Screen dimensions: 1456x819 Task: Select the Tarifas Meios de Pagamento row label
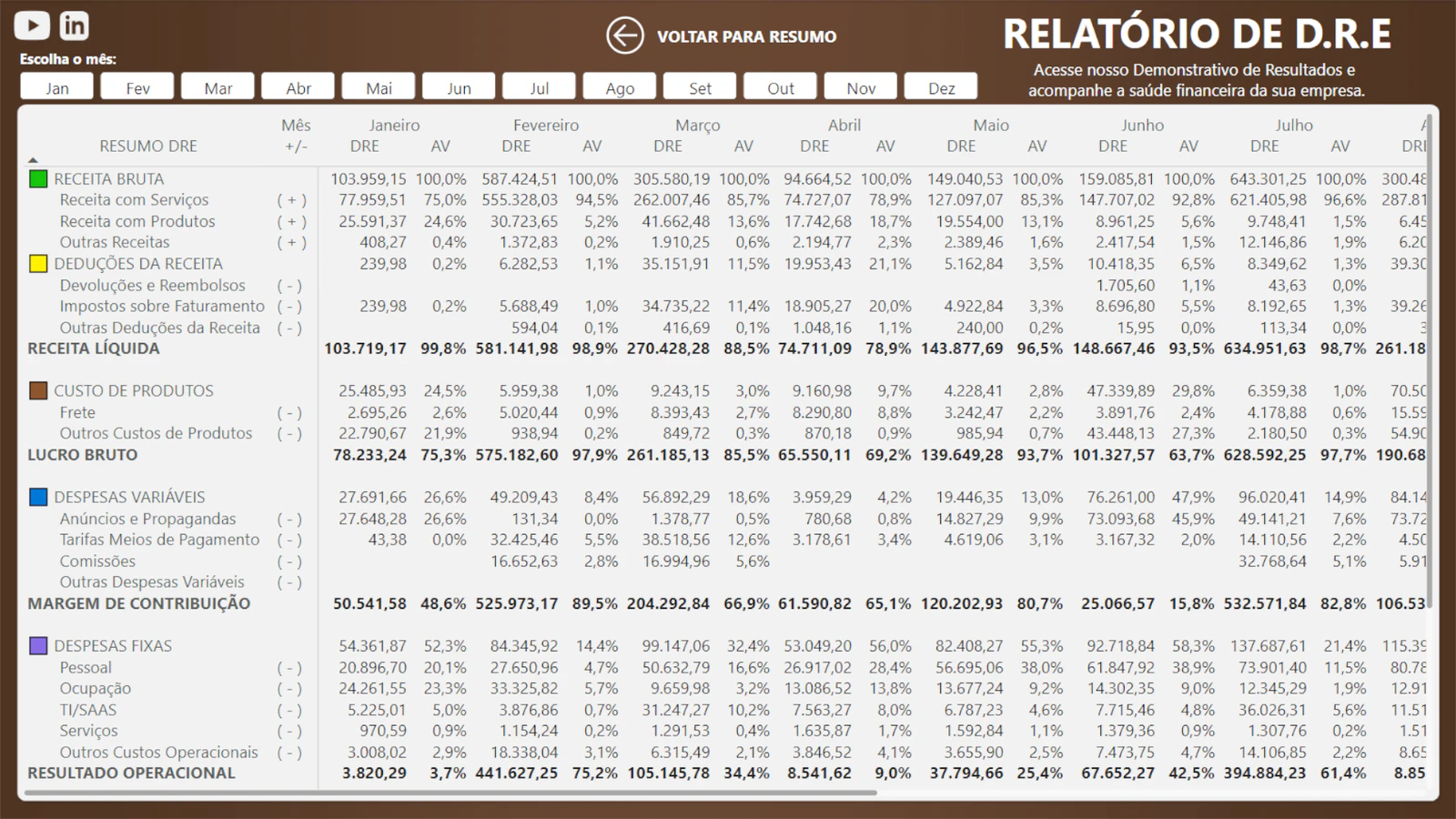[x=159, y=540]
